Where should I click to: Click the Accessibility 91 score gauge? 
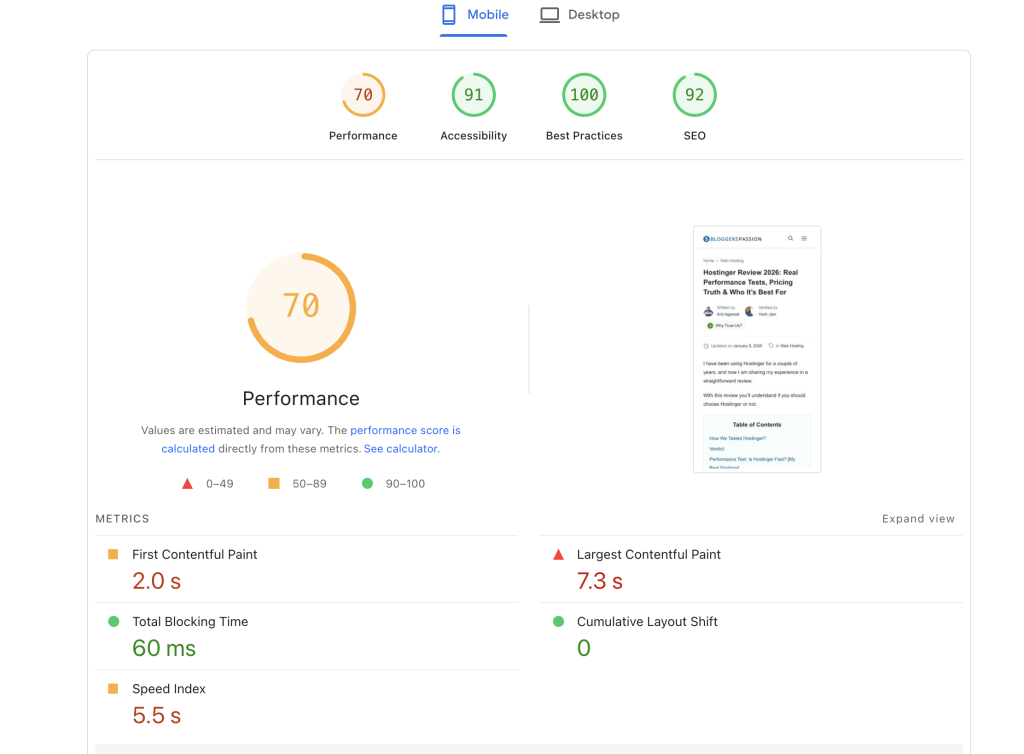tap(474, 96)
